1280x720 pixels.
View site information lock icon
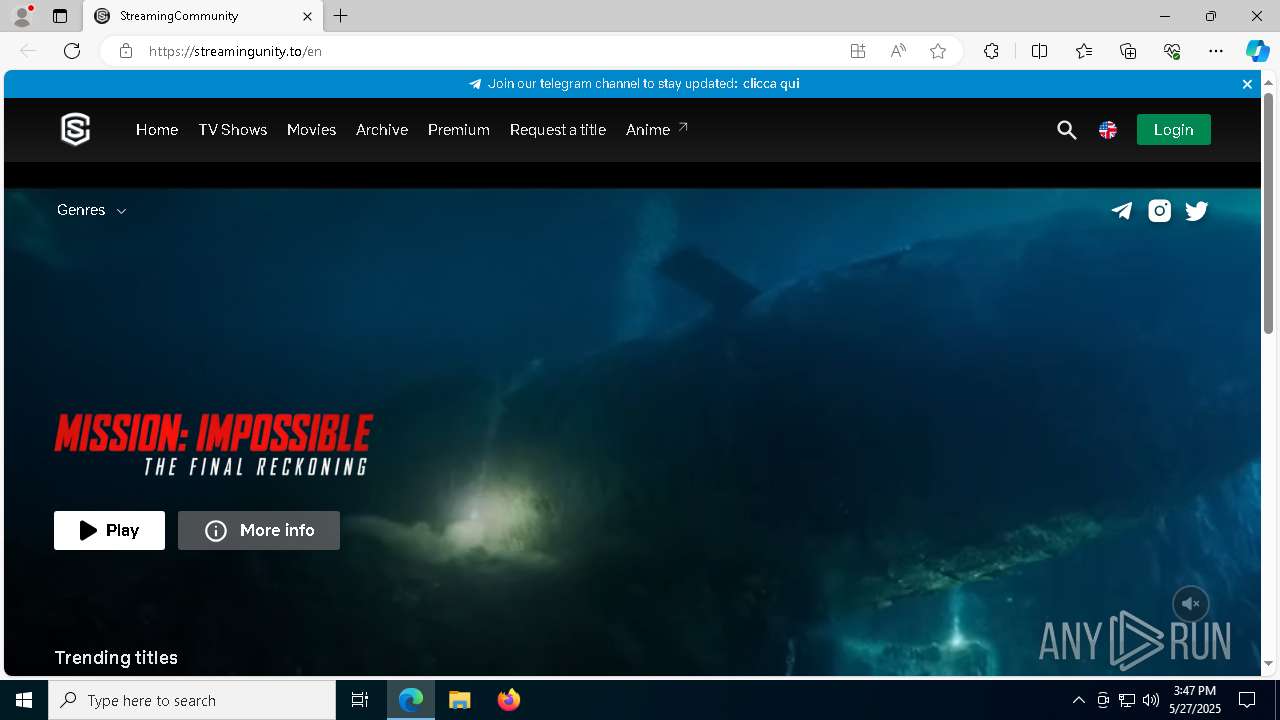(126, 51)
